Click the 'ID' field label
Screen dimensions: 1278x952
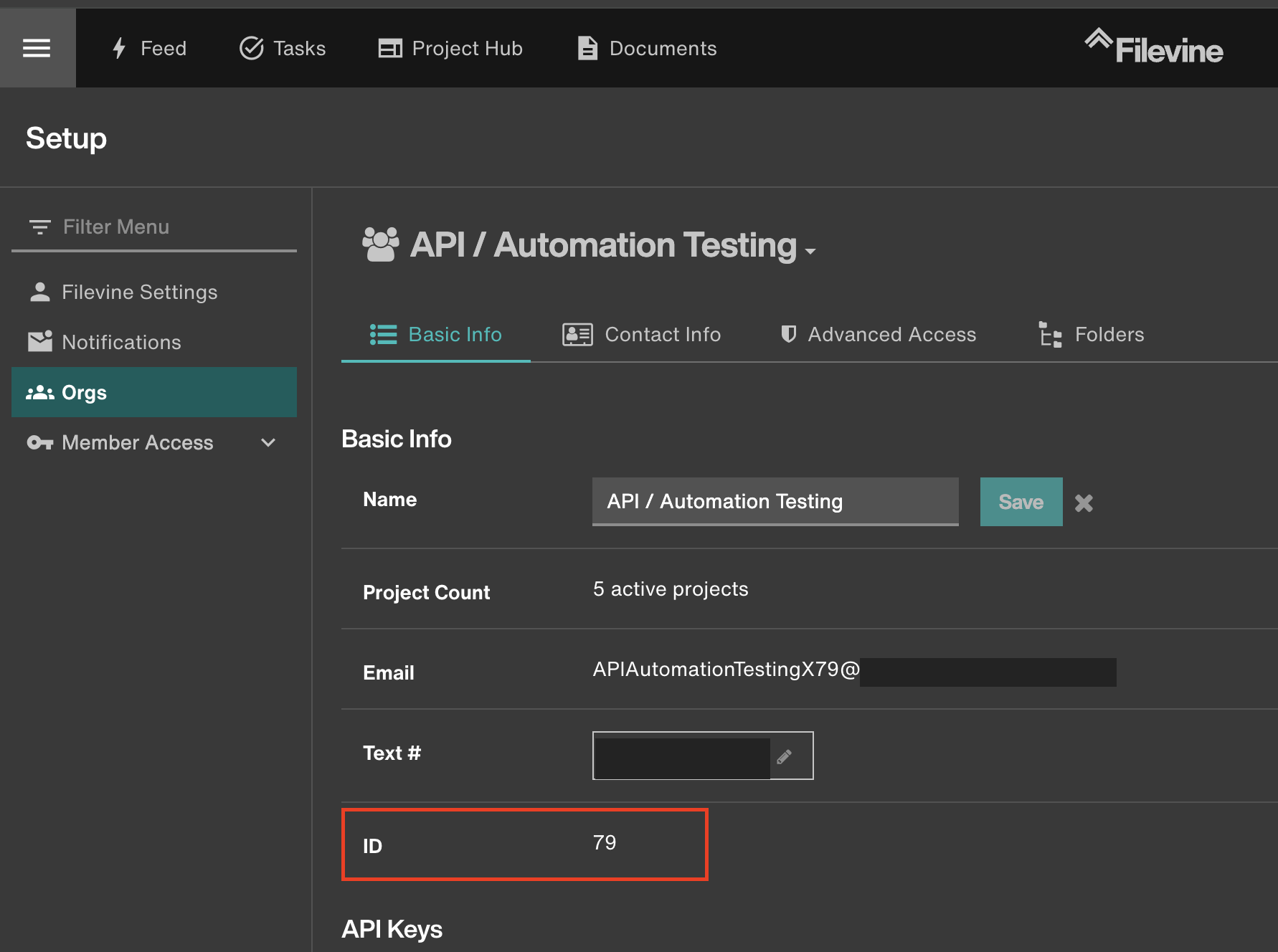[x=372, y=847]
